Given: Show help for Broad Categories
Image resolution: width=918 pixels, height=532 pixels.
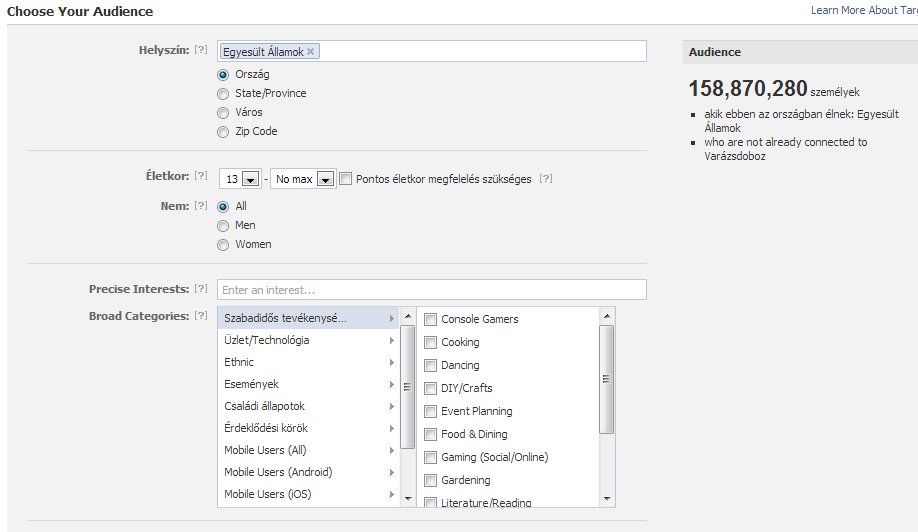Looking at the screenshot, I should (201, 316).
